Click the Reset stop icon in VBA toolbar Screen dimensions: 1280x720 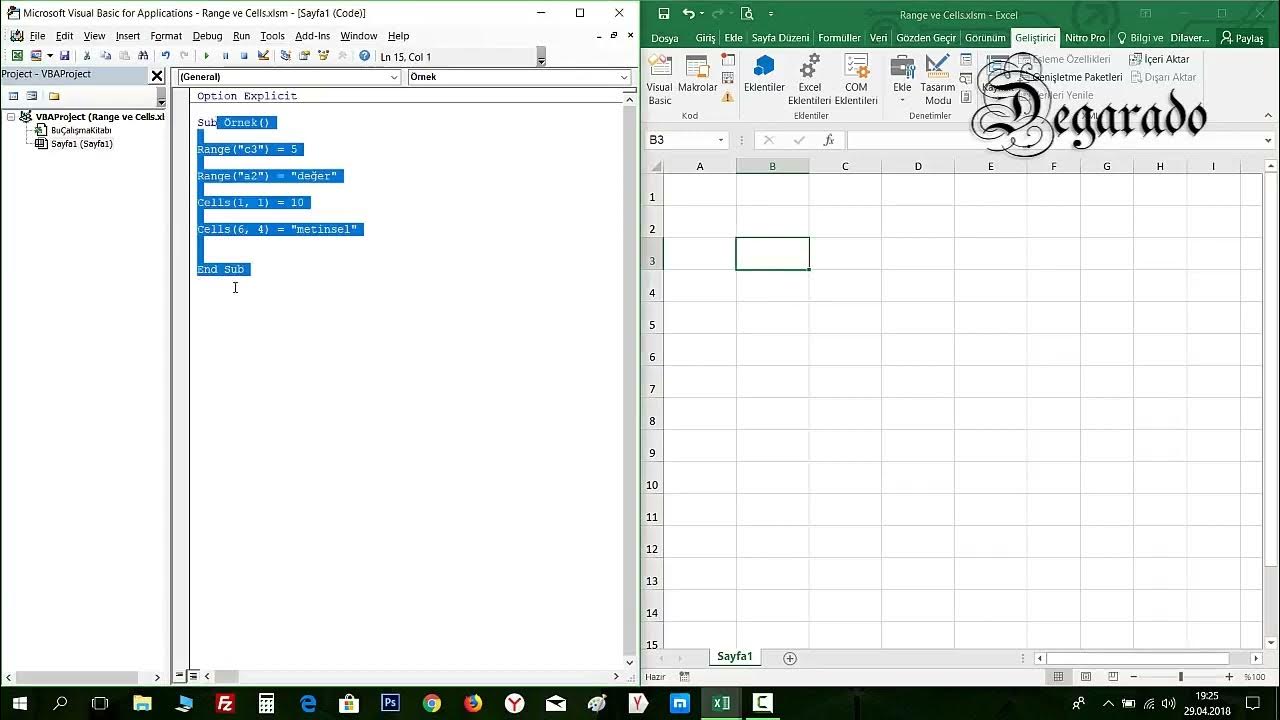tap(244, 56)
